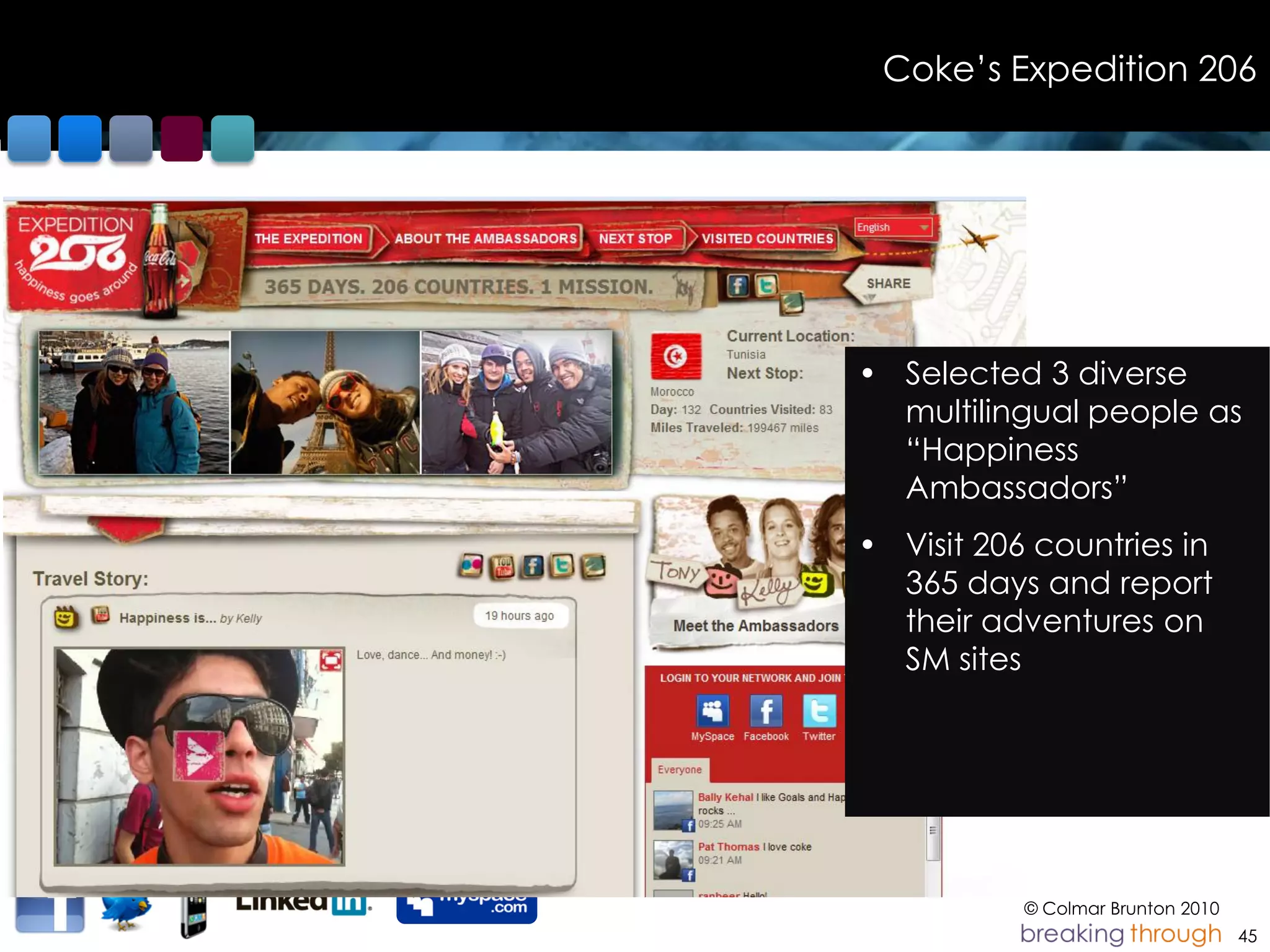
Task: Click the bright blue slide square
Action: click(80, 138)
